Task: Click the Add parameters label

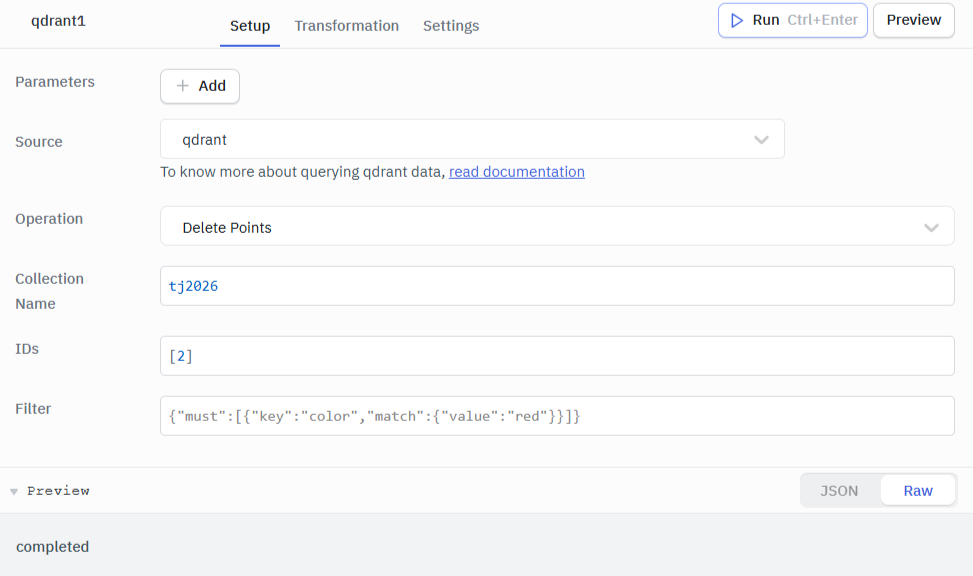Action: 212,86
